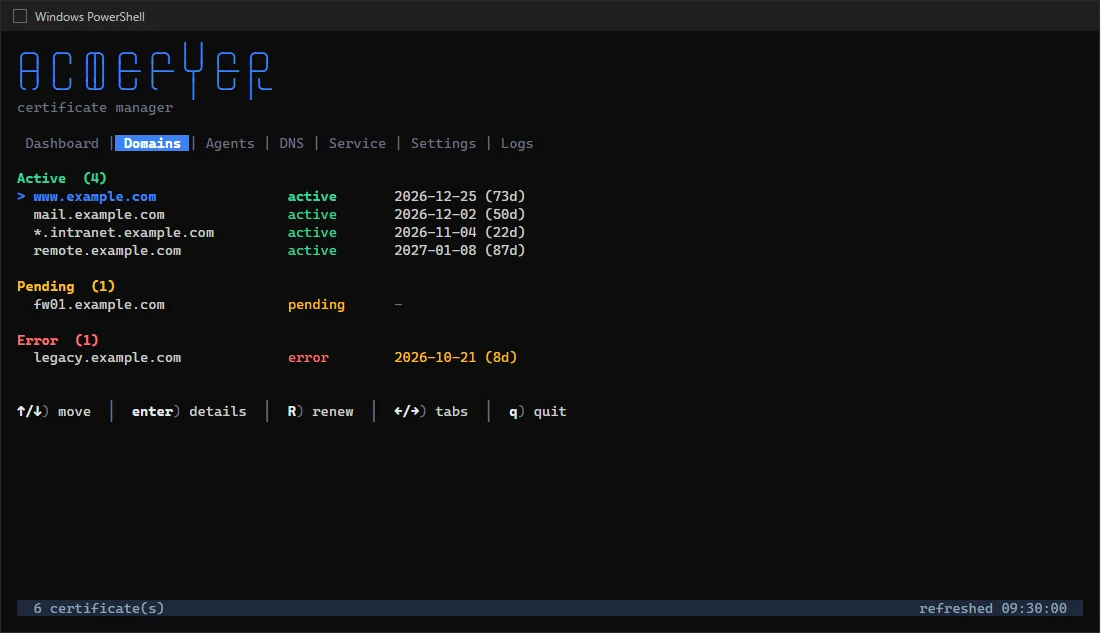
Task: Click expiry date "2026-12-25 (73d)"
Action: click(460, 197)
